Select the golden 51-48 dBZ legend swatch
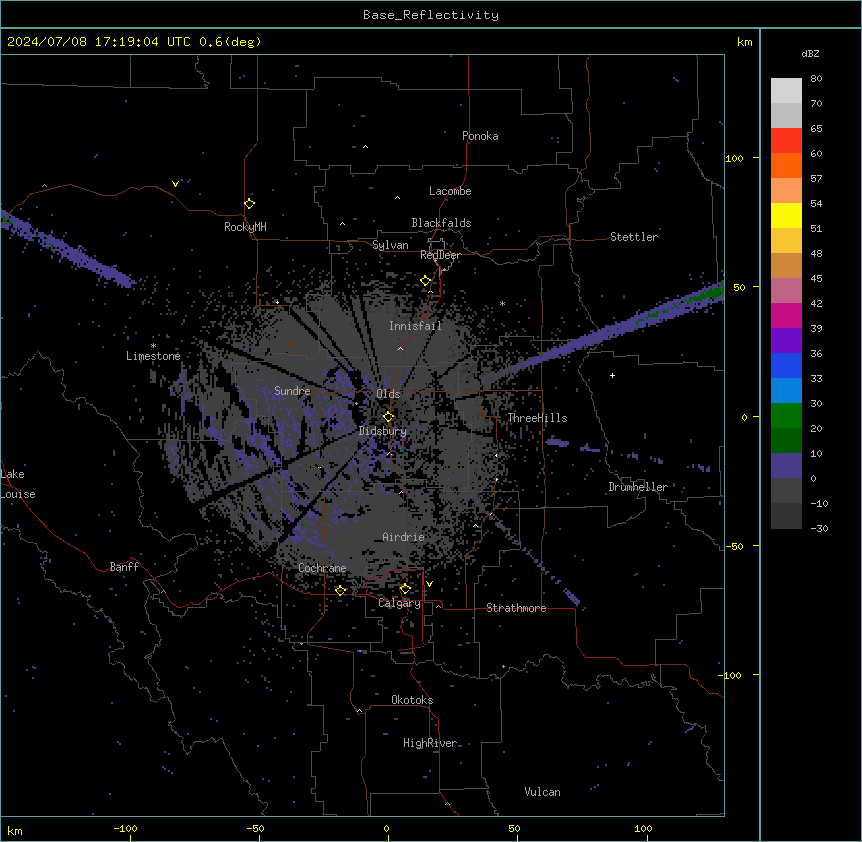Viewport: 862px width, 842px height. 786,241
